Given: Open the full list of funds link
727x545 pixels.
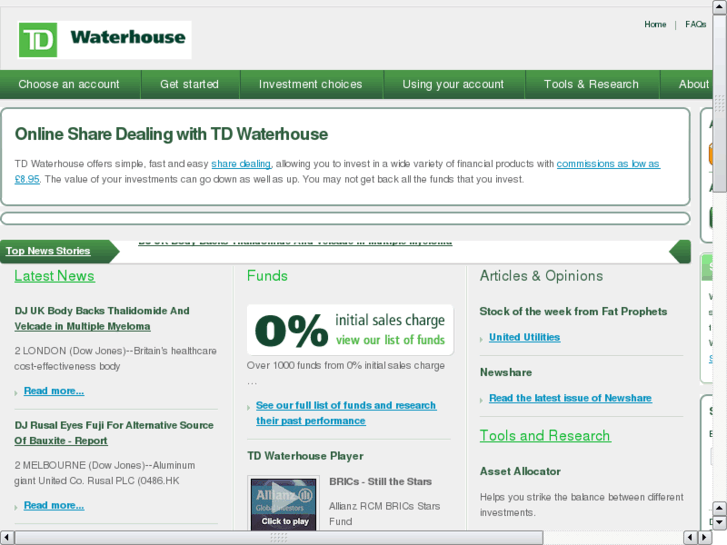Looking at the screenshot, I should click(346, 413).
